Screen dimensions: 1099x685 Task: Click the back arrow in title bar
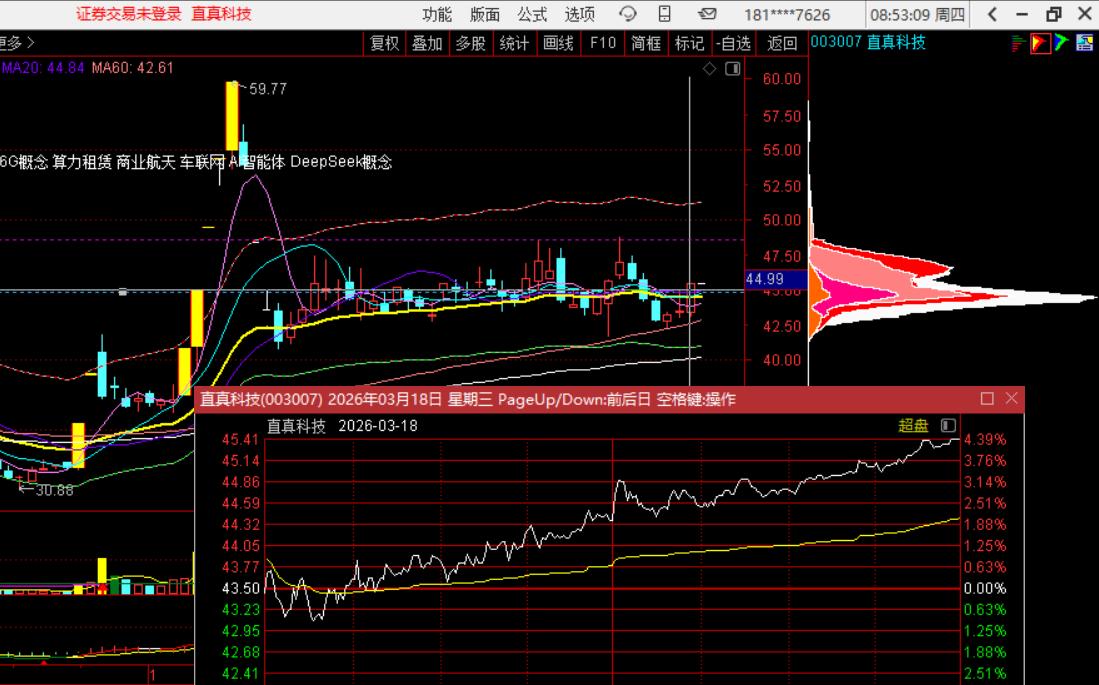992,14
